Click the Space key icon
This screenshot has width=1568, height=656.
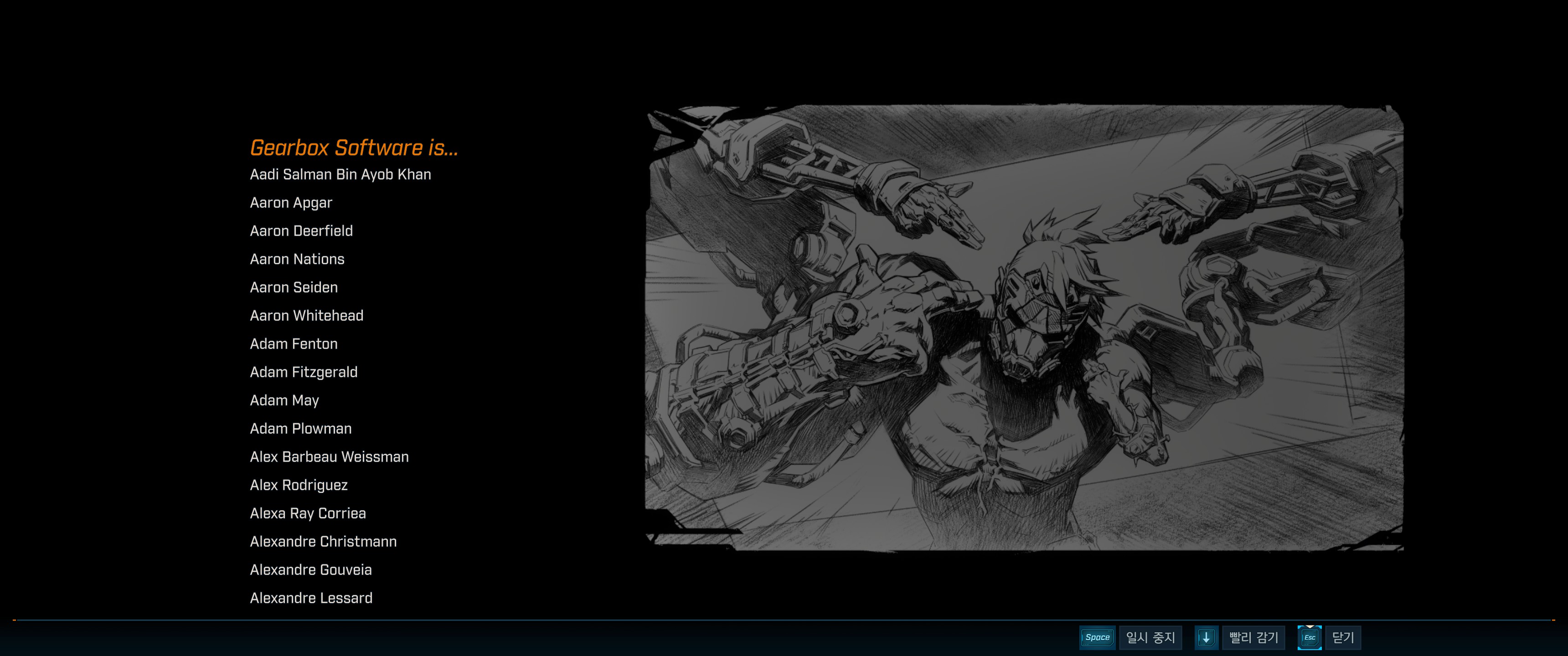1097,637
